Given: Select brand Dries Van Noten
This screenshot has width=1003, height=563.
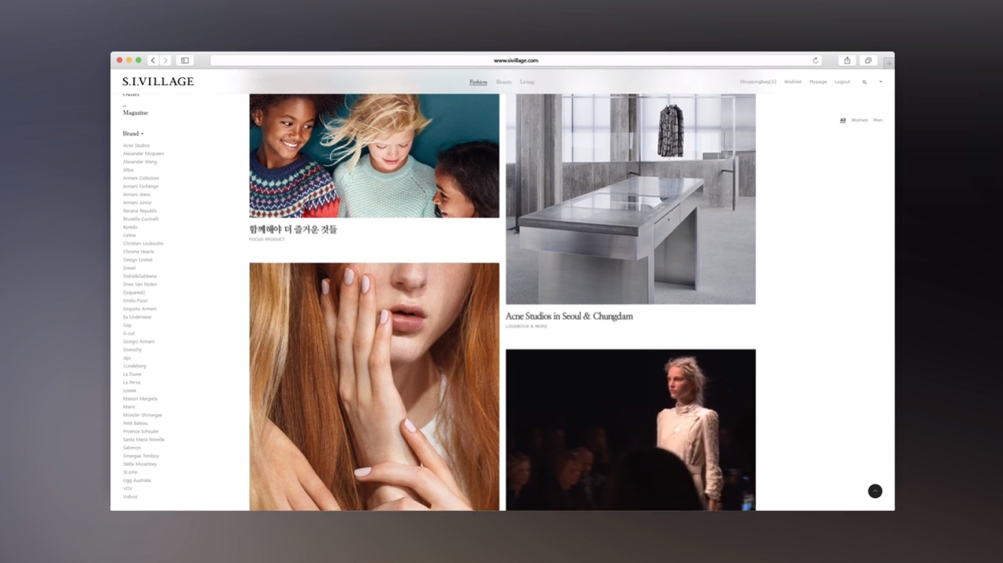Looking at the screenshot, I should (139, 284).
